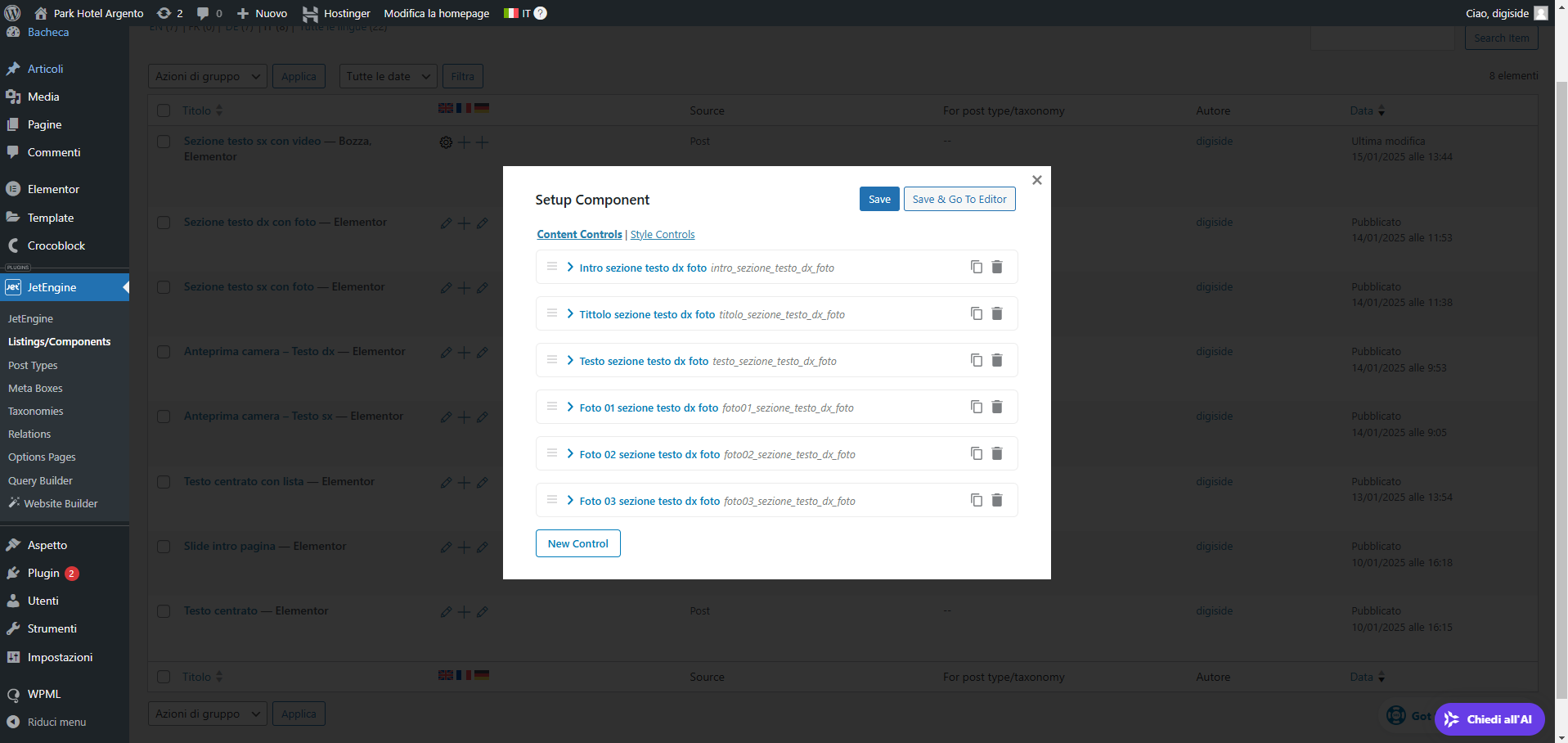The image size is (1568, 743).
Task: Switch to the Style Controls tab
Action: (x=663, y=234)
